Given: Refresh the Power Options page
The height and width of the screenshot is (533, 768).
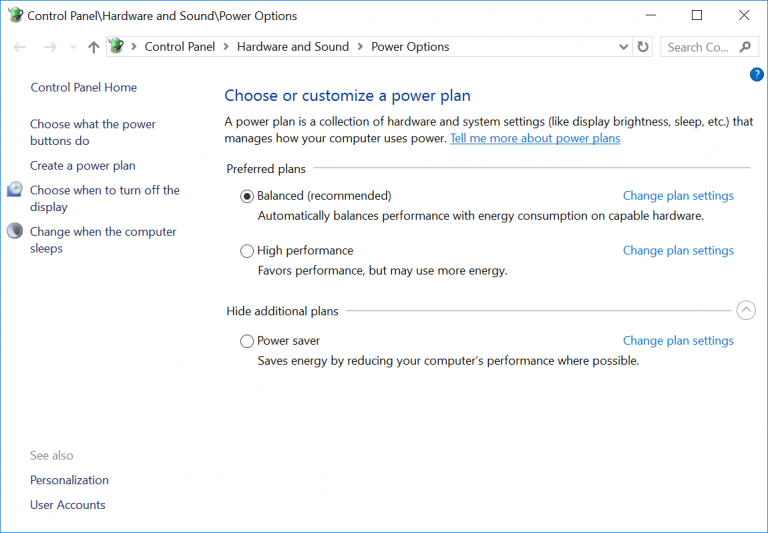Looking at the screenshot, I should pos(643,47).
